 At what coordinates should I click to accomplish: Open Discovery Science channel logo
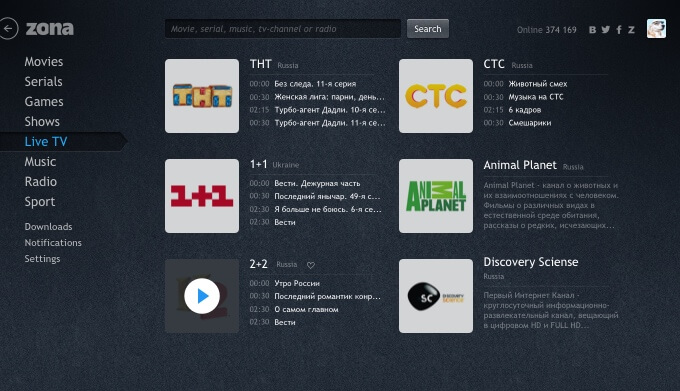click(436, 296)
